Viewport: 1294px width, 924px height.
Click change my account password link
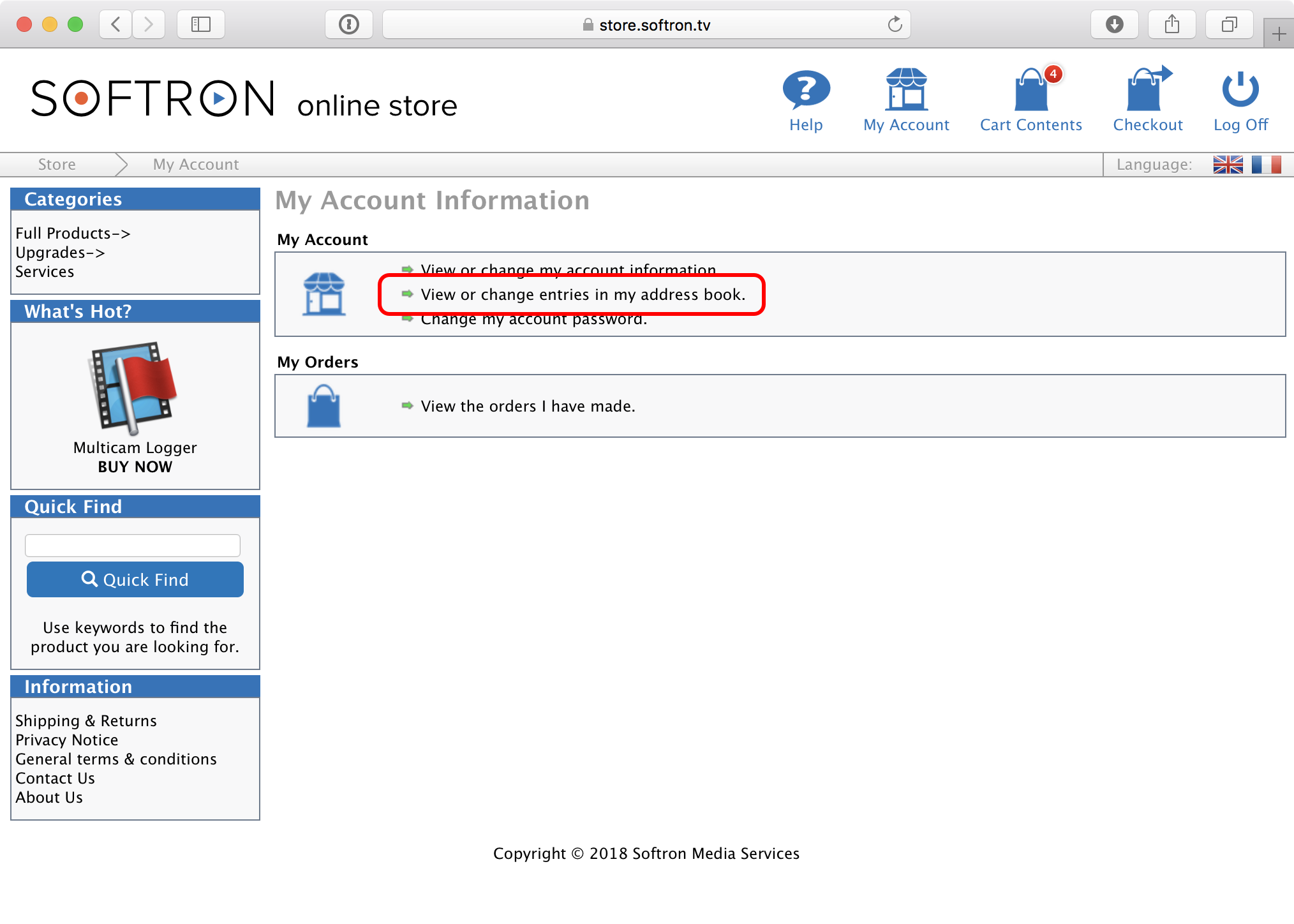point(534,319)
